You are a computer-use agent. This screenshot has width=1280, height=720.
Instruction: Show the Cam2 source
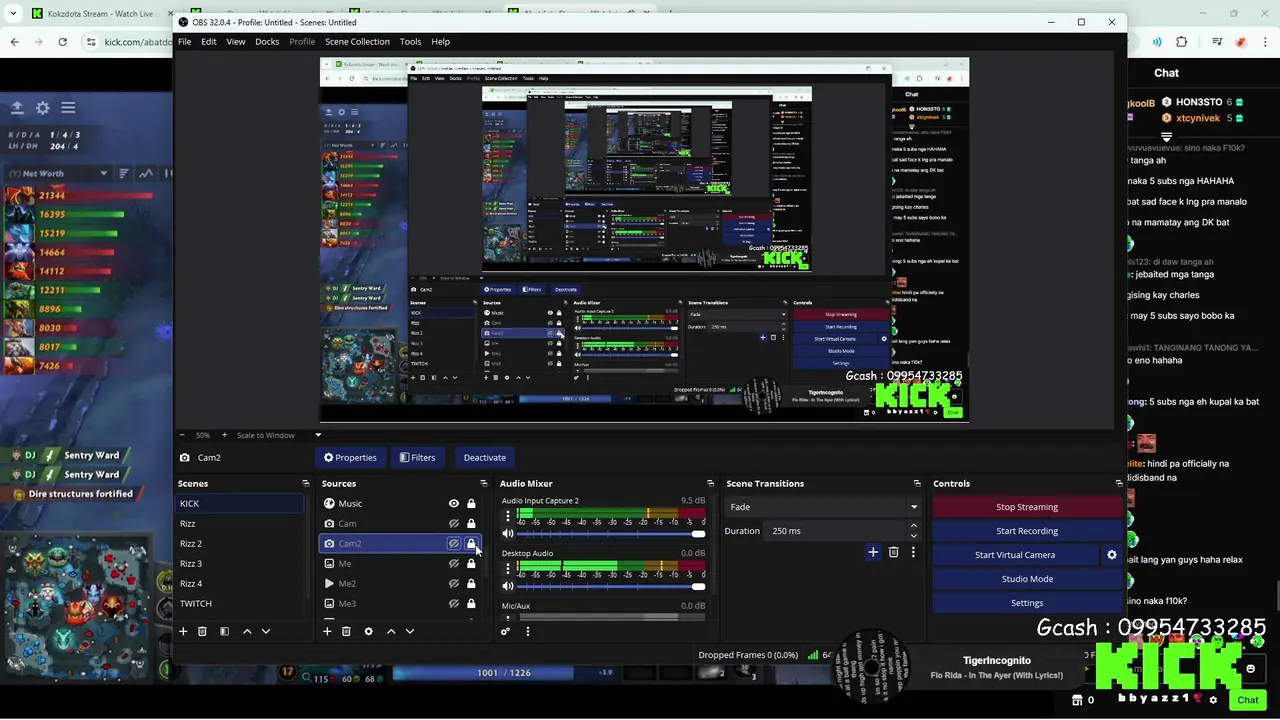pyautogui.click(x=454, y=544)
